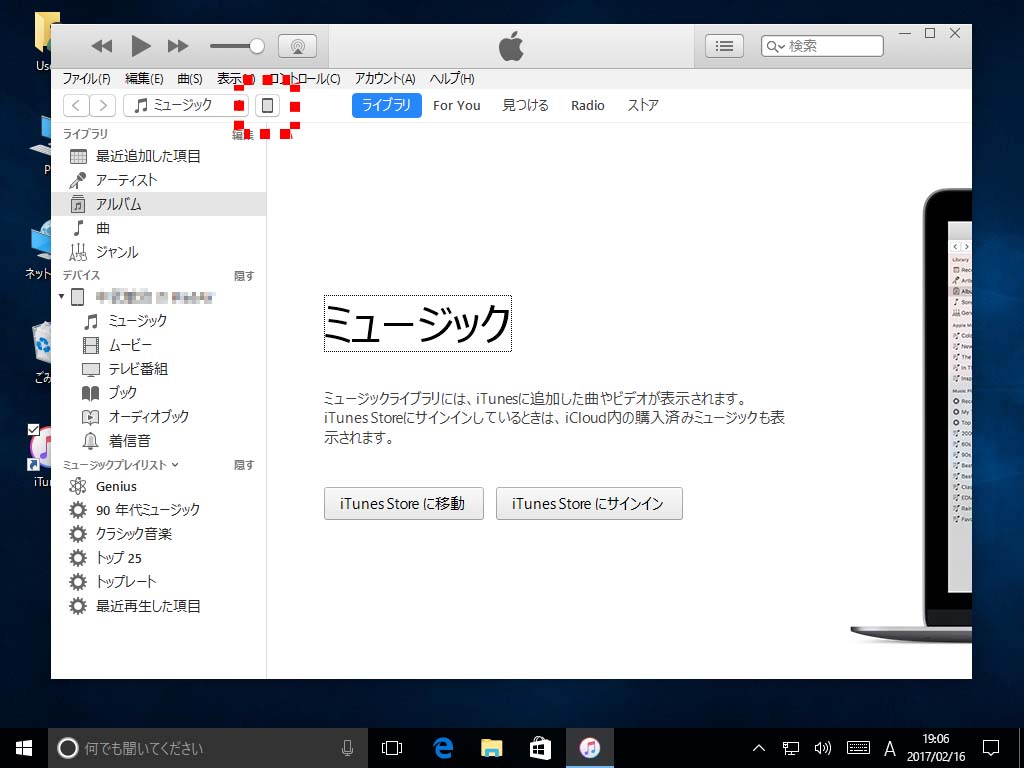Collapse the device tree triangle
Viewport: 1024px width, 768px height.
tap(62, 297)
